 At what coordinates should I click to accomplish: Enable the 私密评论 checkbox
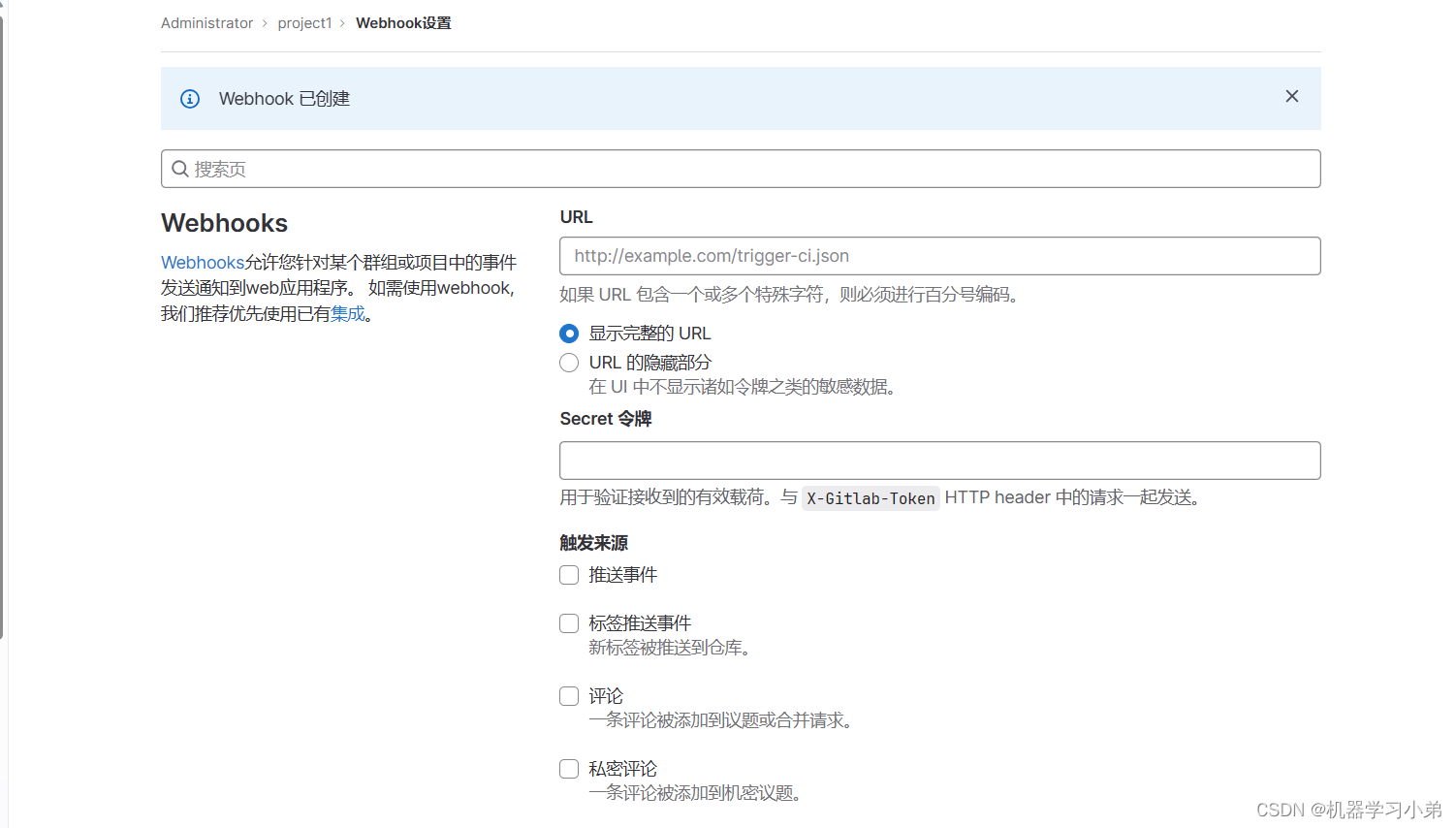pyautogui.click(x=569, y=769)
